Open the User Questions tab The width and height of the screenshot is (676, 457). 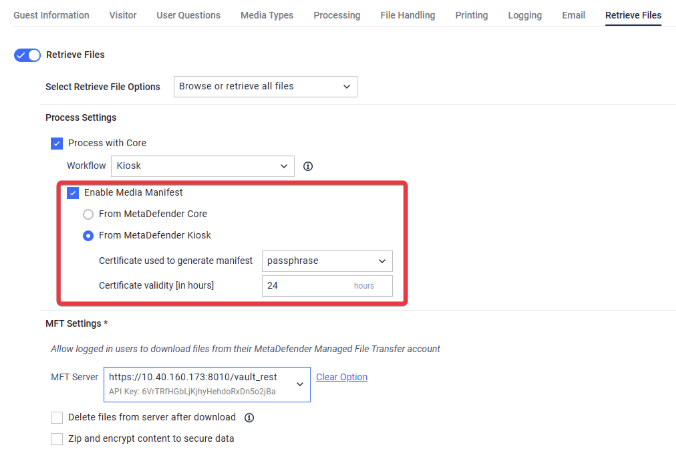188,15
